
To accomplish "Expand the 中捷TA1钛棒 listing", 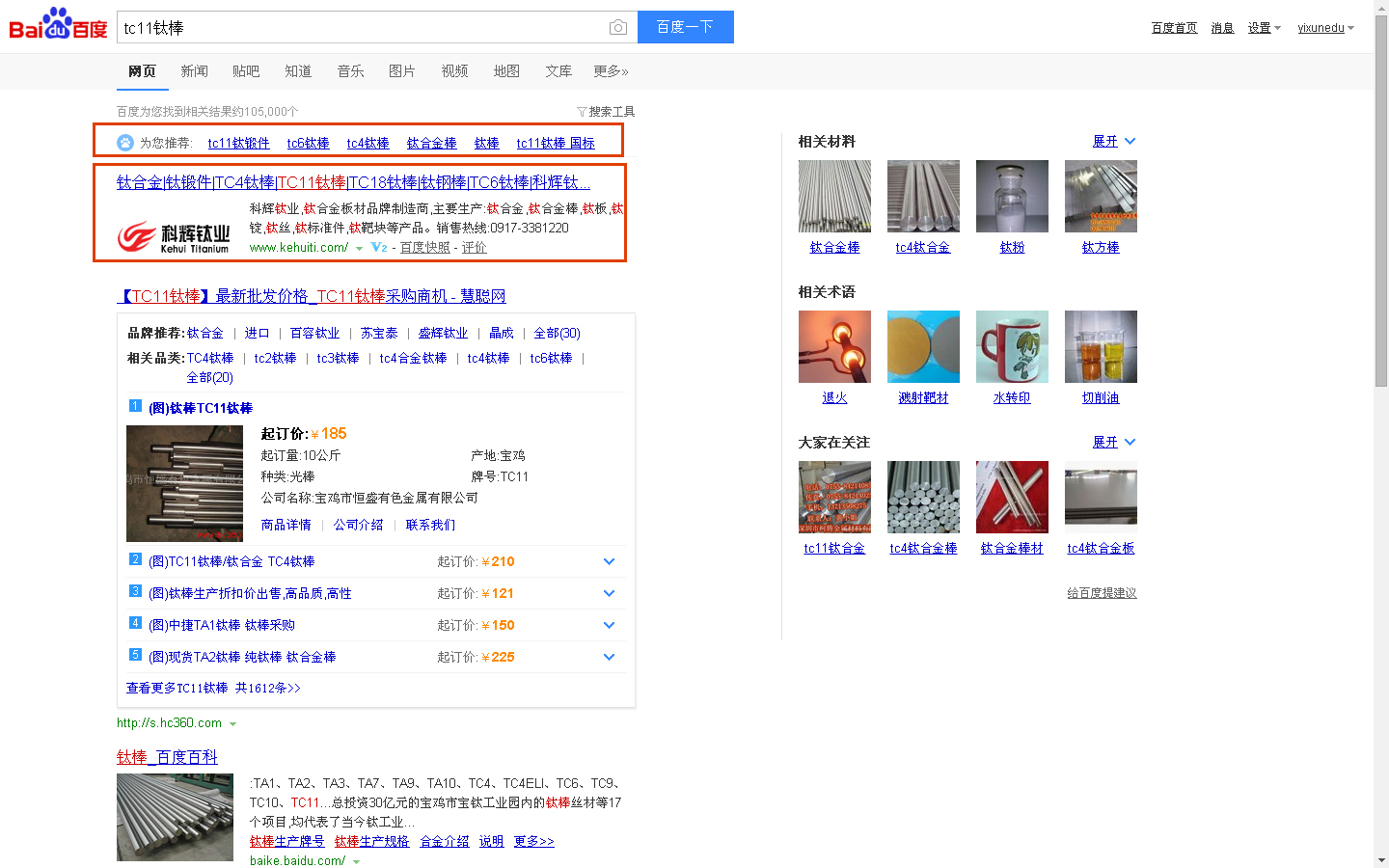I will point(609,625).
